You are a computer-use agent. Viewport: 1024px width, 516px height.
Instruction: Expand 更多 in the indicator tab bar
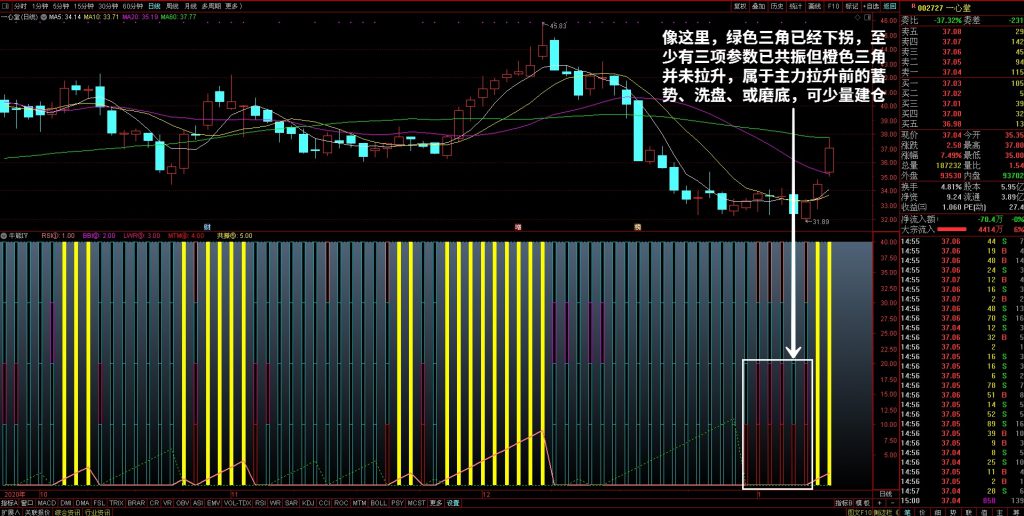[436, 503]
